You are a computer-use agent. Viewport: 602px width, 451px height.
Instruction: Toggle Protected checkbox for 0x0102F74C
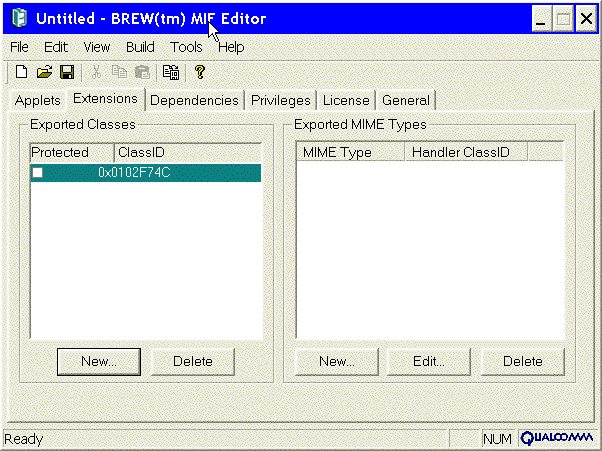coord(38,173)
